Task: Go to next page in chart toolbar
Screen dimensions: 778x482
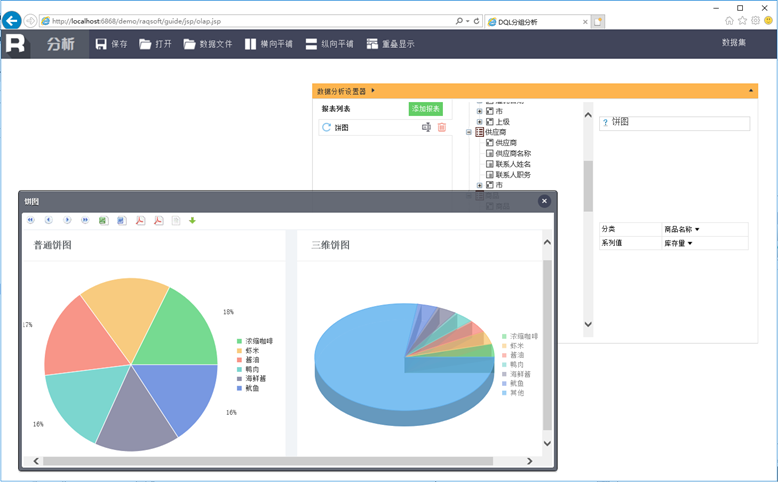Action: [x=67, y=220]
